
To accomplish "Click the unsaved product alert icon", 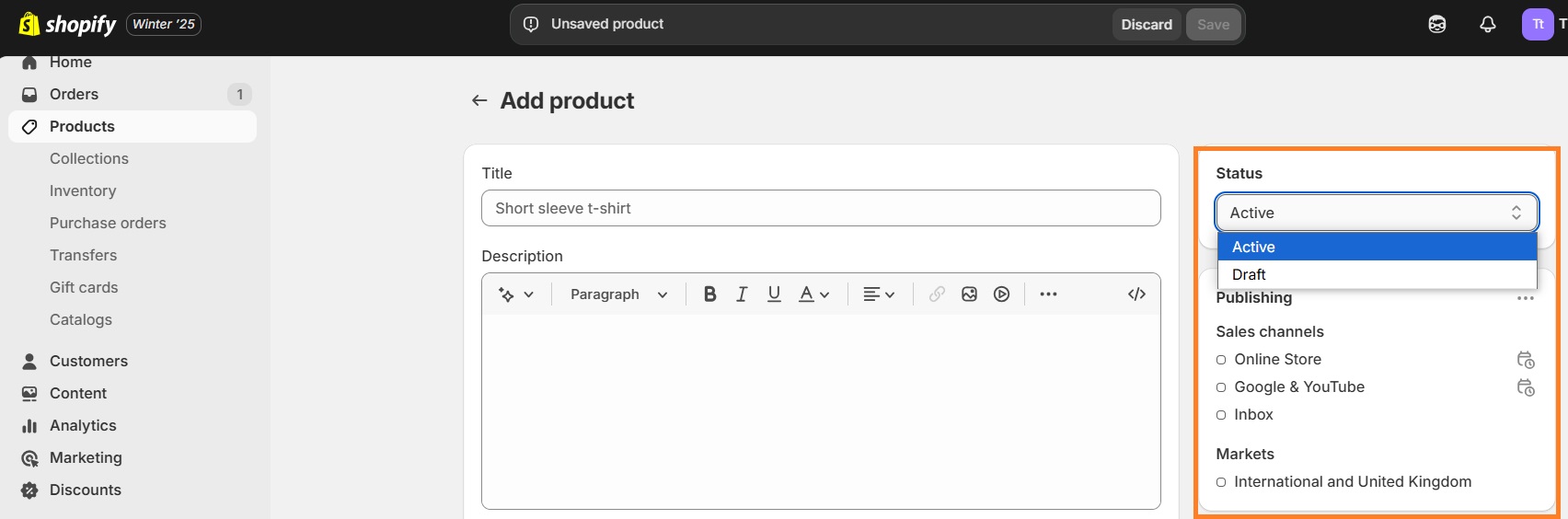I will click(531, 24).
